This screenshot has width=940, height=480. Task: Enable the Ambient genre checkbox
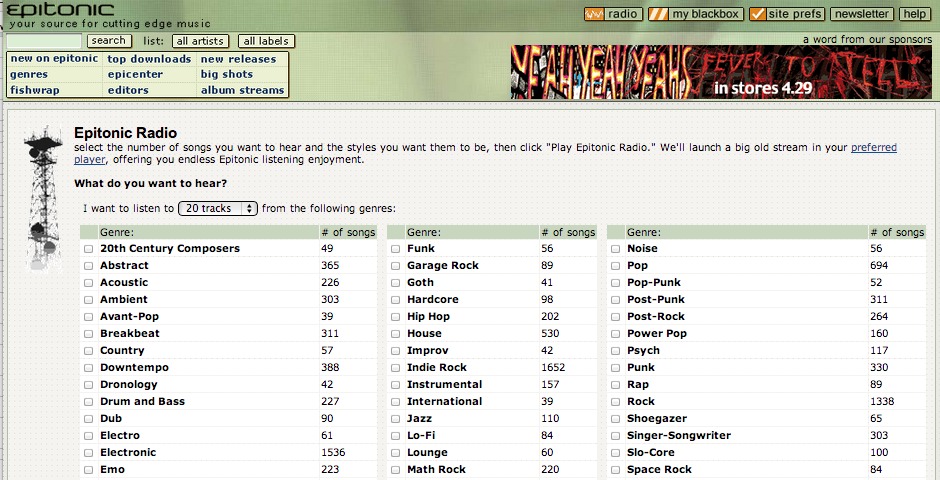(89, 300)
